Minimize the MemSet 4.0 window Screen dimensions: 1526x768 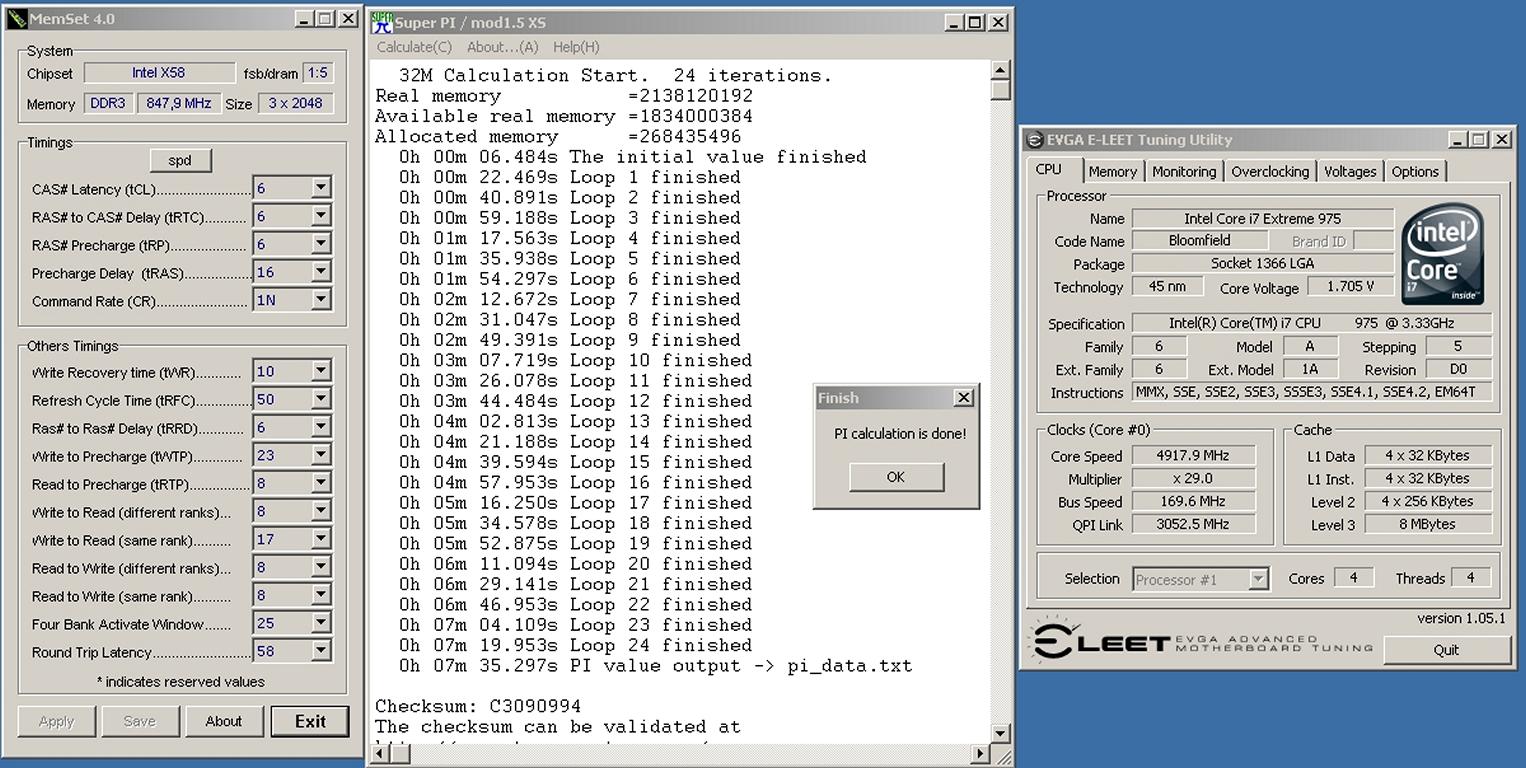coord(304,19)
